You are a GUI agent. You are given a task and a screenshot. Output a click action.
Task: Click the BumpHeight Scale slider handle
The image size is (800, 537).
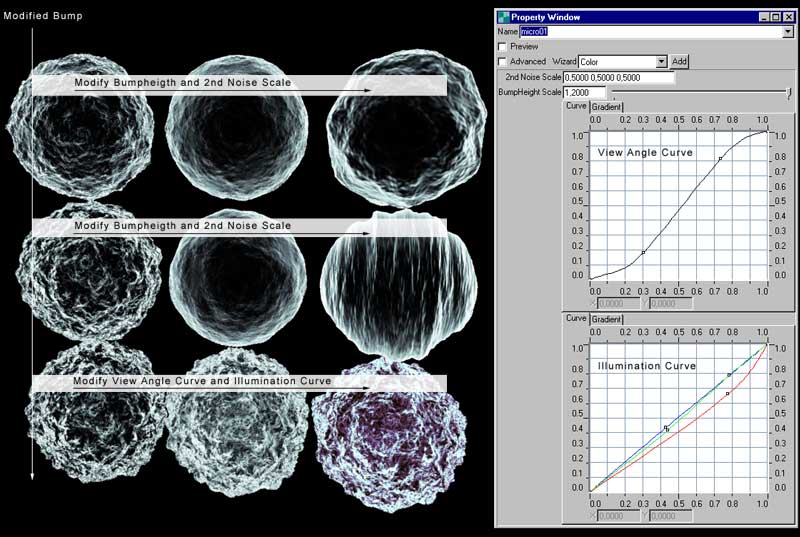[x=789, y=93]
